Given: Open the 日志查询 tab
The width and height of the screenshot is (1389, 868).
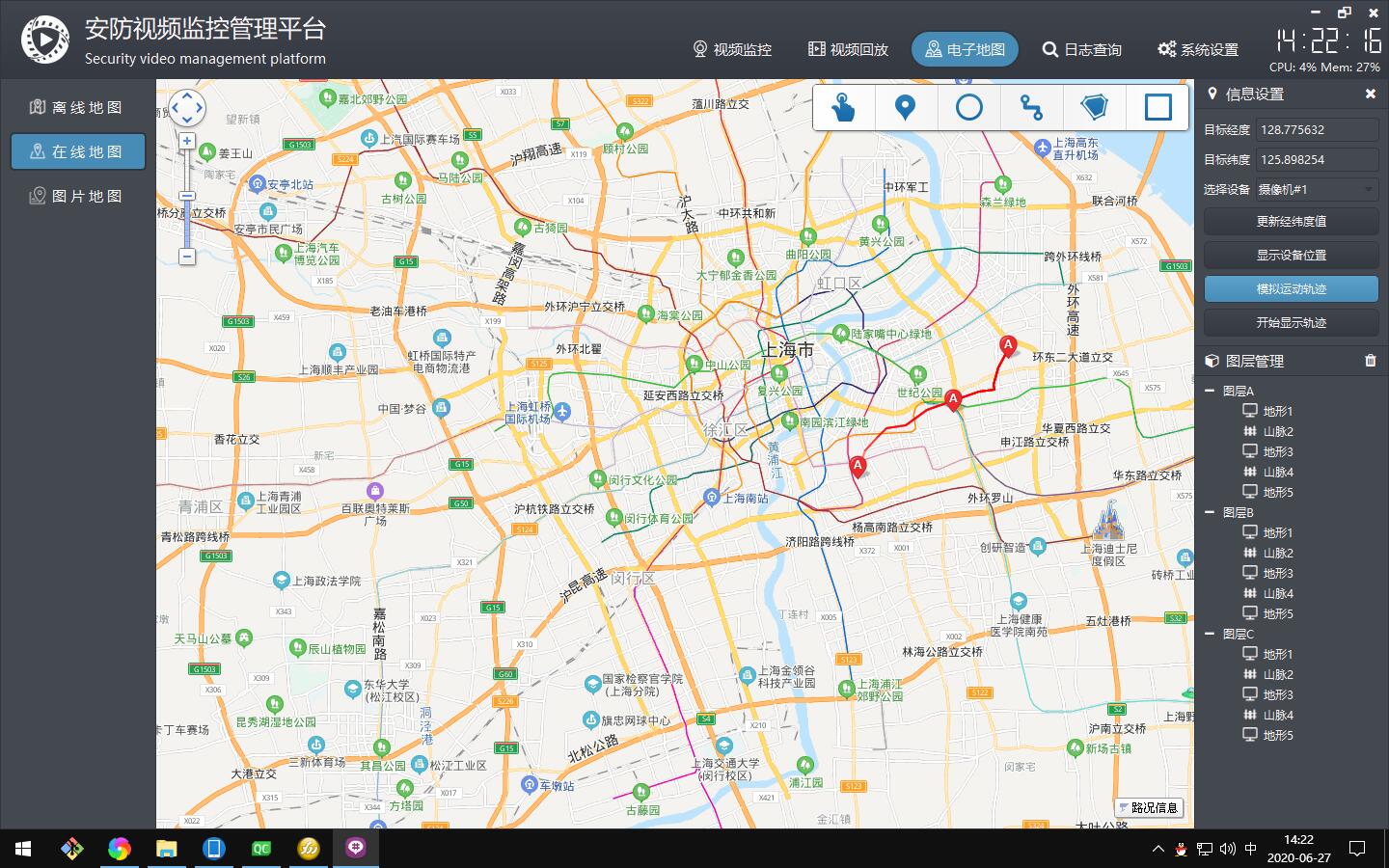Looking at the screenshot, I should 1081,49.
